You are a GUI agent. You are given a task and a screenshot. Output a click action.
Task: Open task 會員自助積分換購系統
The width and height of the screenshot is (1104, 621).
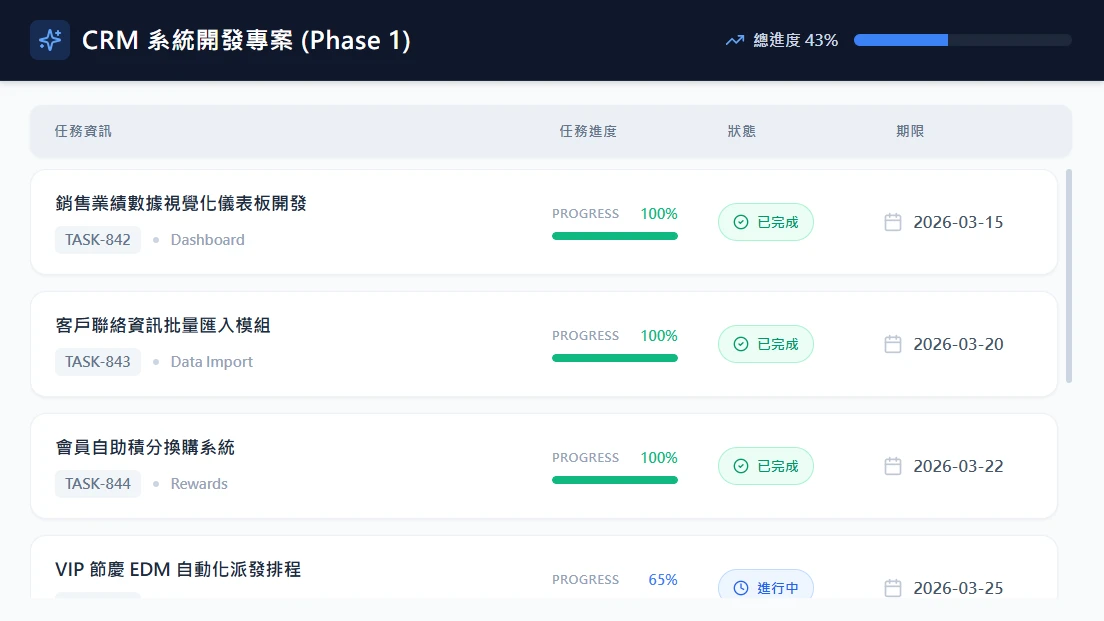pyautogui.click(x=145, y=448)
